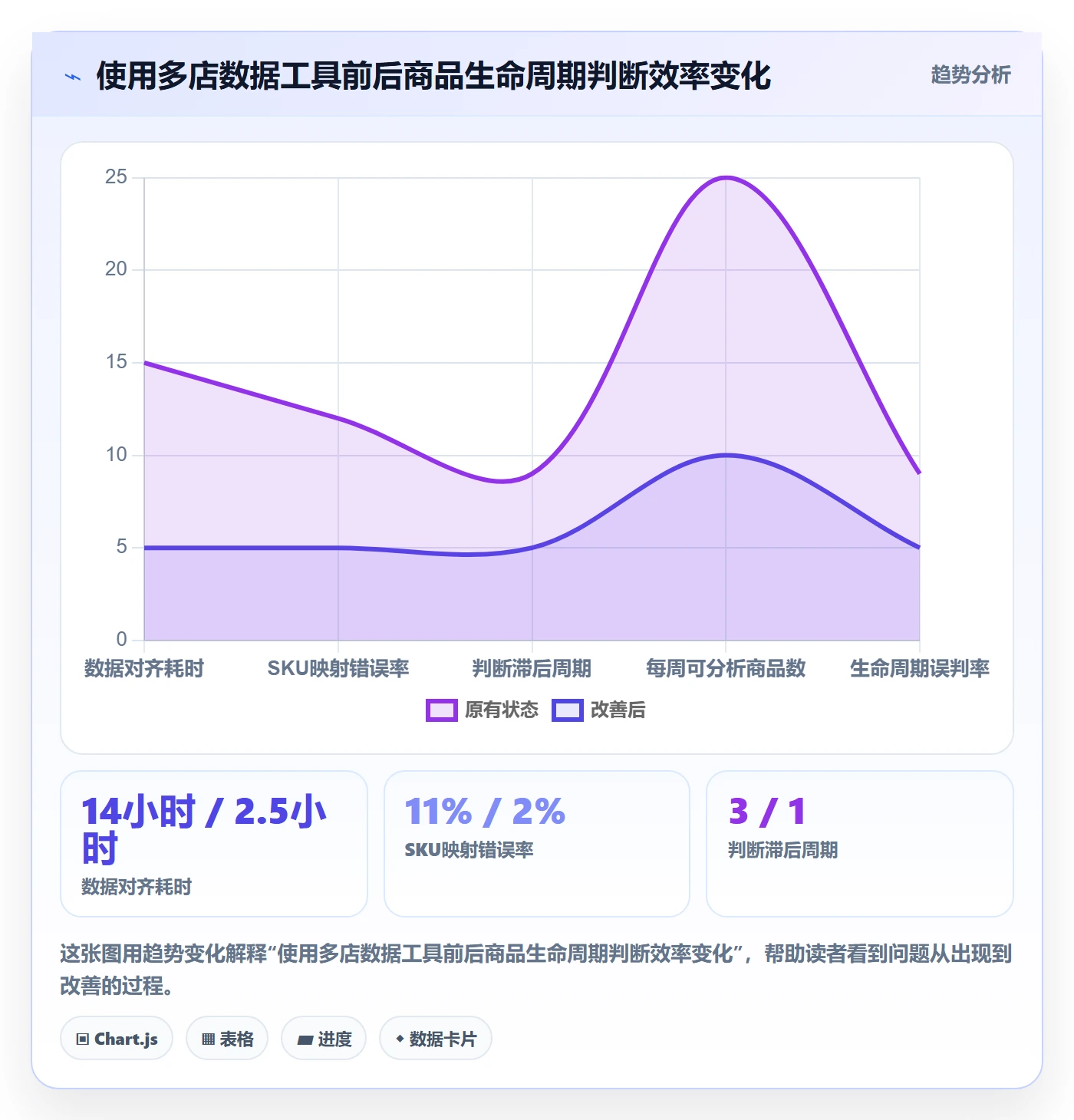Click the 数据对齐耗时 card caption
This screenshot has height=1120, width=1074.
click(x=137, y=888)
